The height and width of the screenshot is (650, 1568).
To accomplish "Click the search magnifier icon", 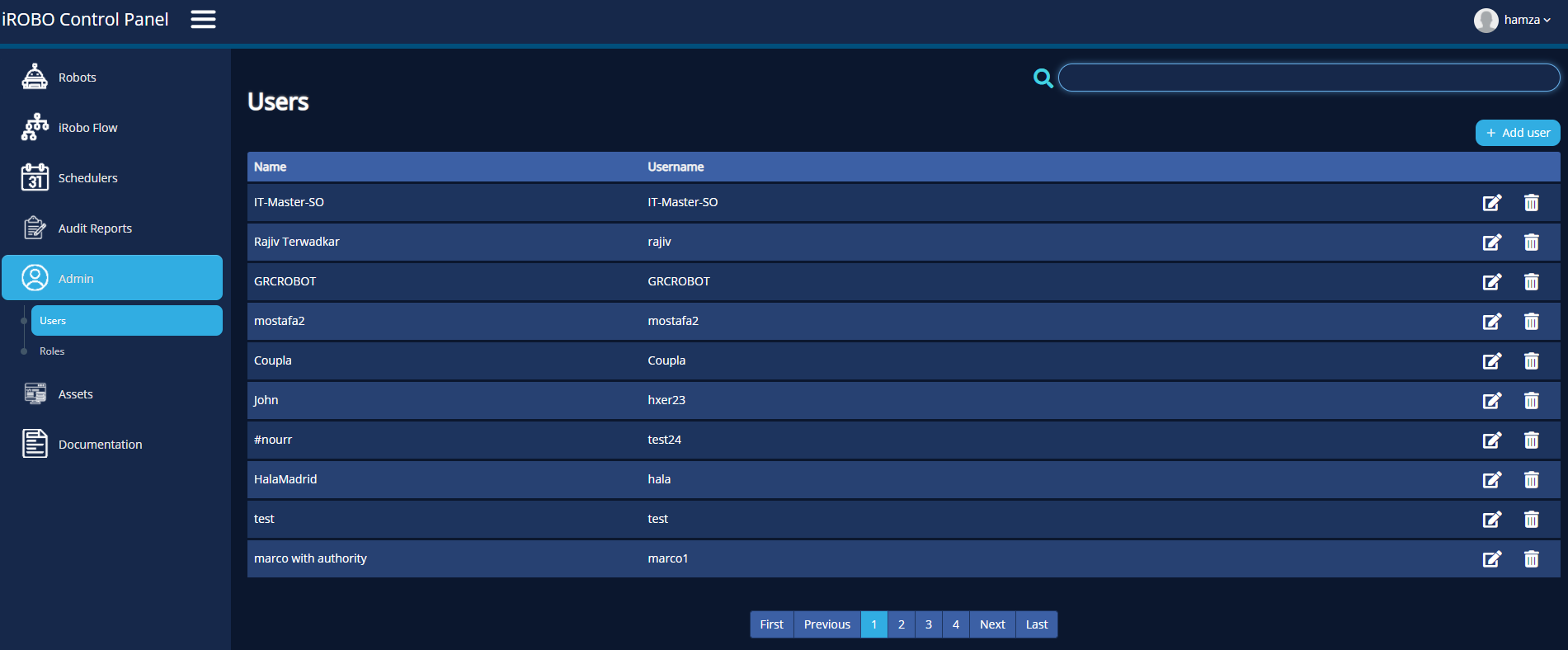I will pos(1043,78).
